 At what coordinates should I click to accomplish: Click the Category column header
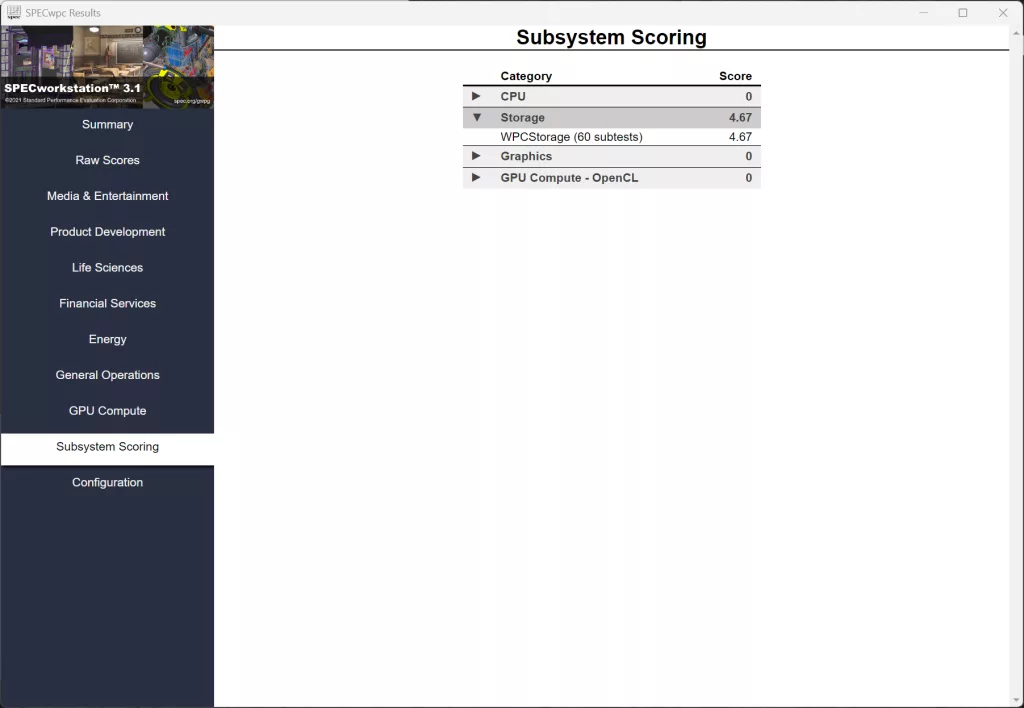click(x=526, y=76)
